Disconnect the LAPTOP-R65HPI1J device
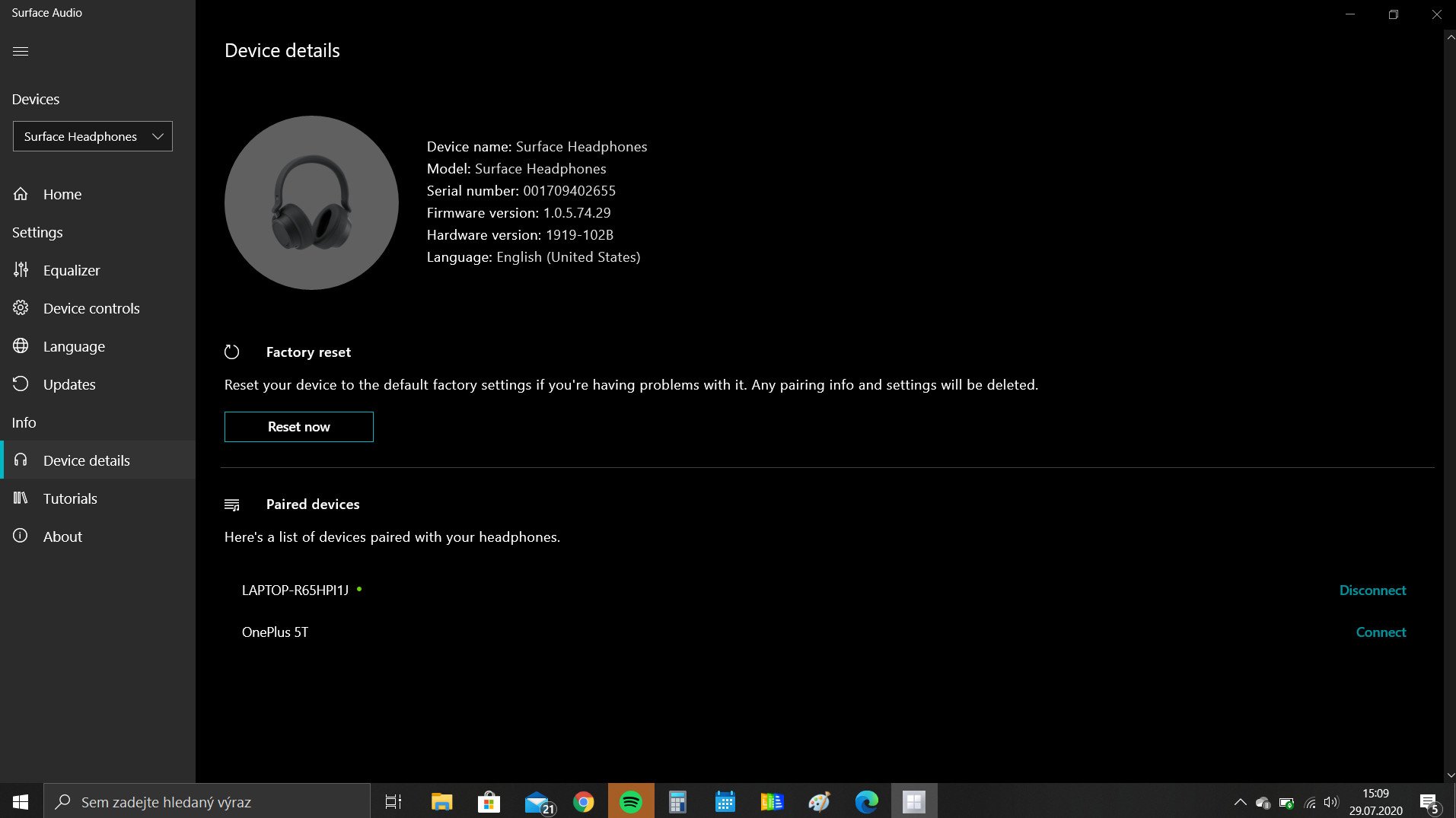 point(1372,590)
